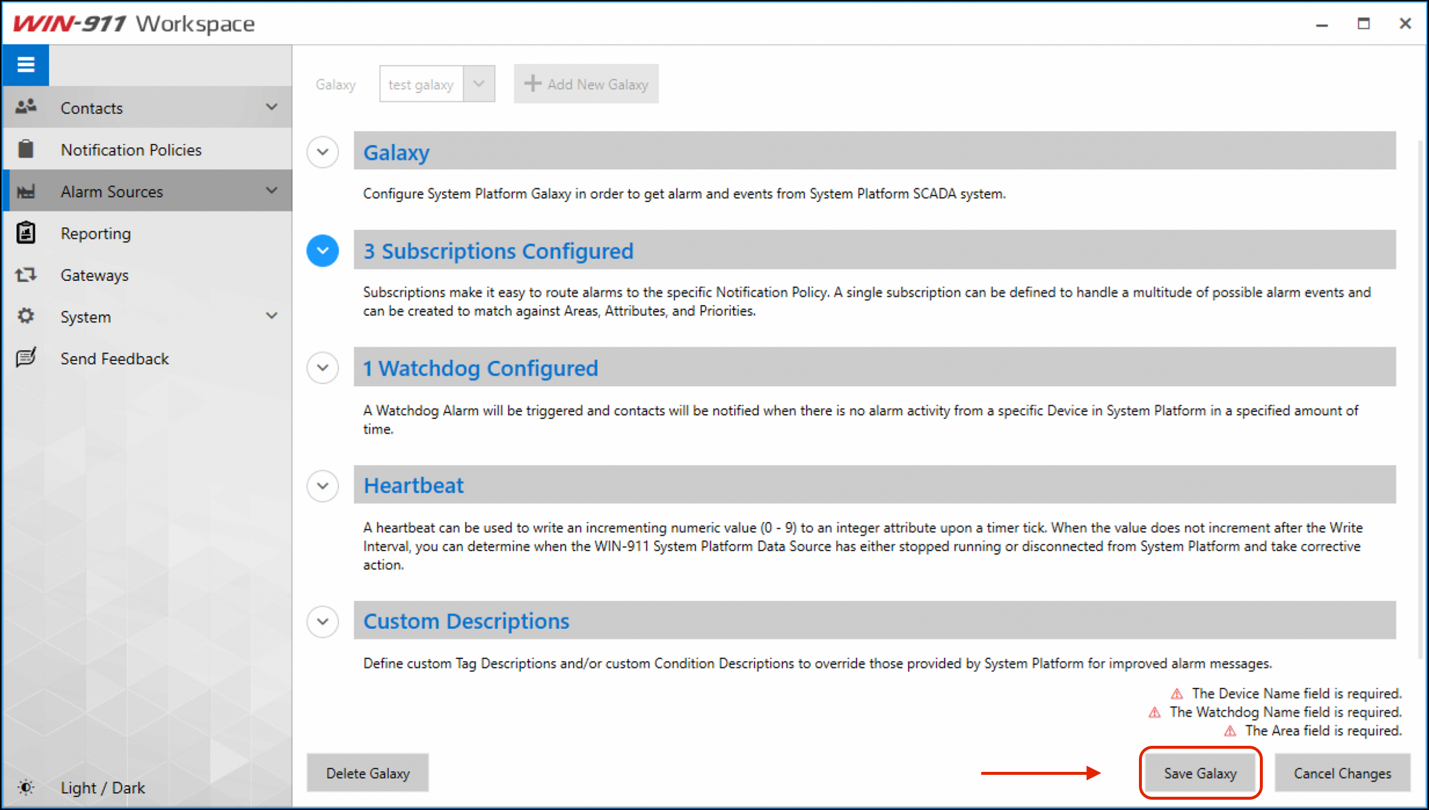Click the warning icon beside Watchdog Name error
Screen dimensions: 1429x810
point(1155,712)
